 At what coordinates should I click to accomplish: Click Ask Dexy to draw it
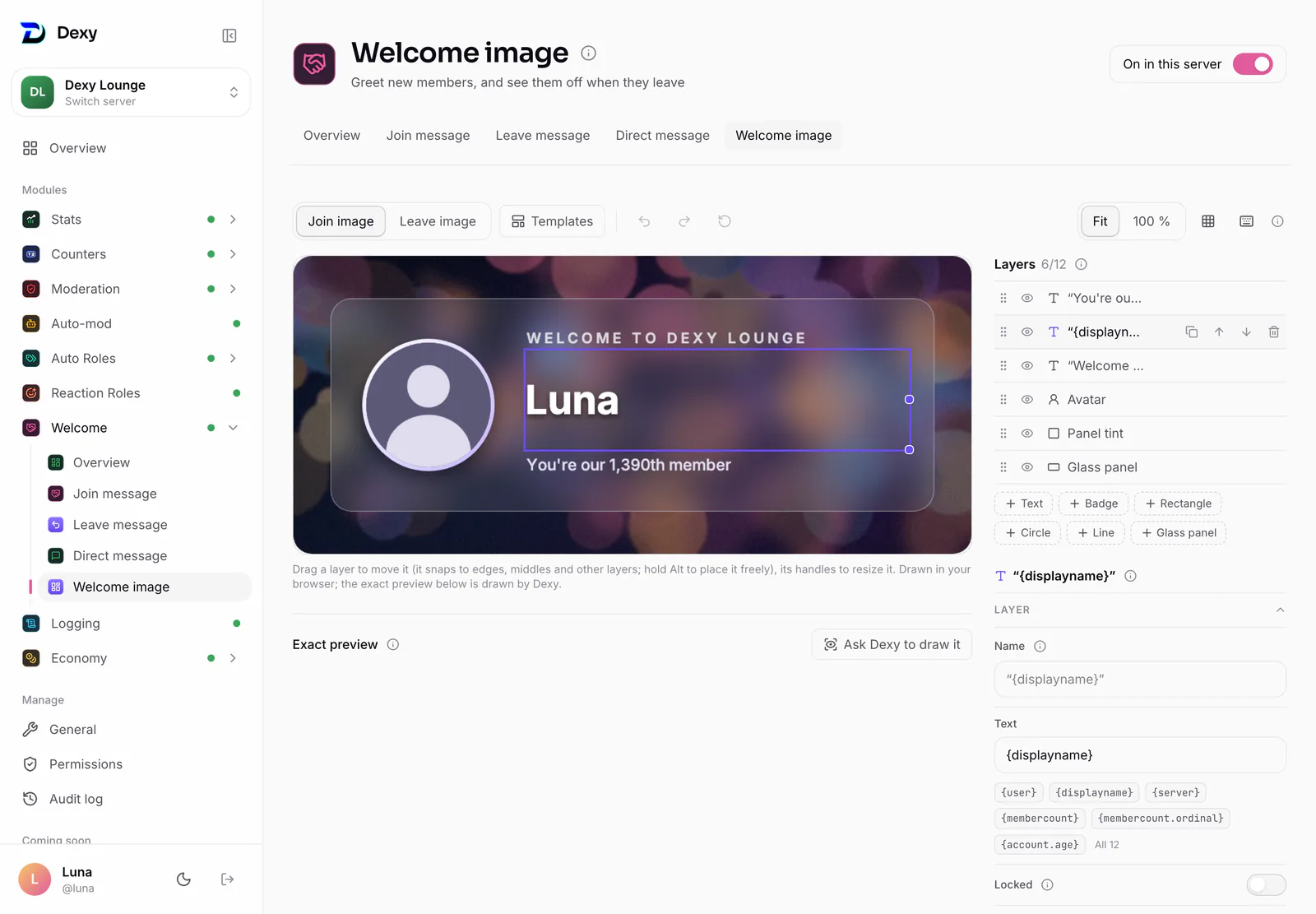[892, 644]
